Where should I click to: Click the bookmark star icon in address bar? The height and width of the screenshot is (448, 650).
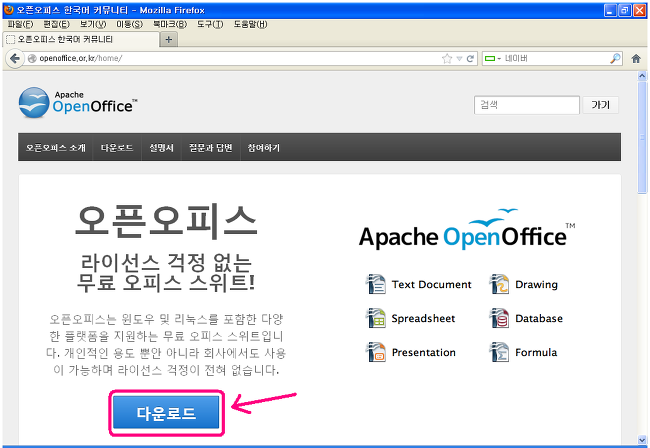446,58
